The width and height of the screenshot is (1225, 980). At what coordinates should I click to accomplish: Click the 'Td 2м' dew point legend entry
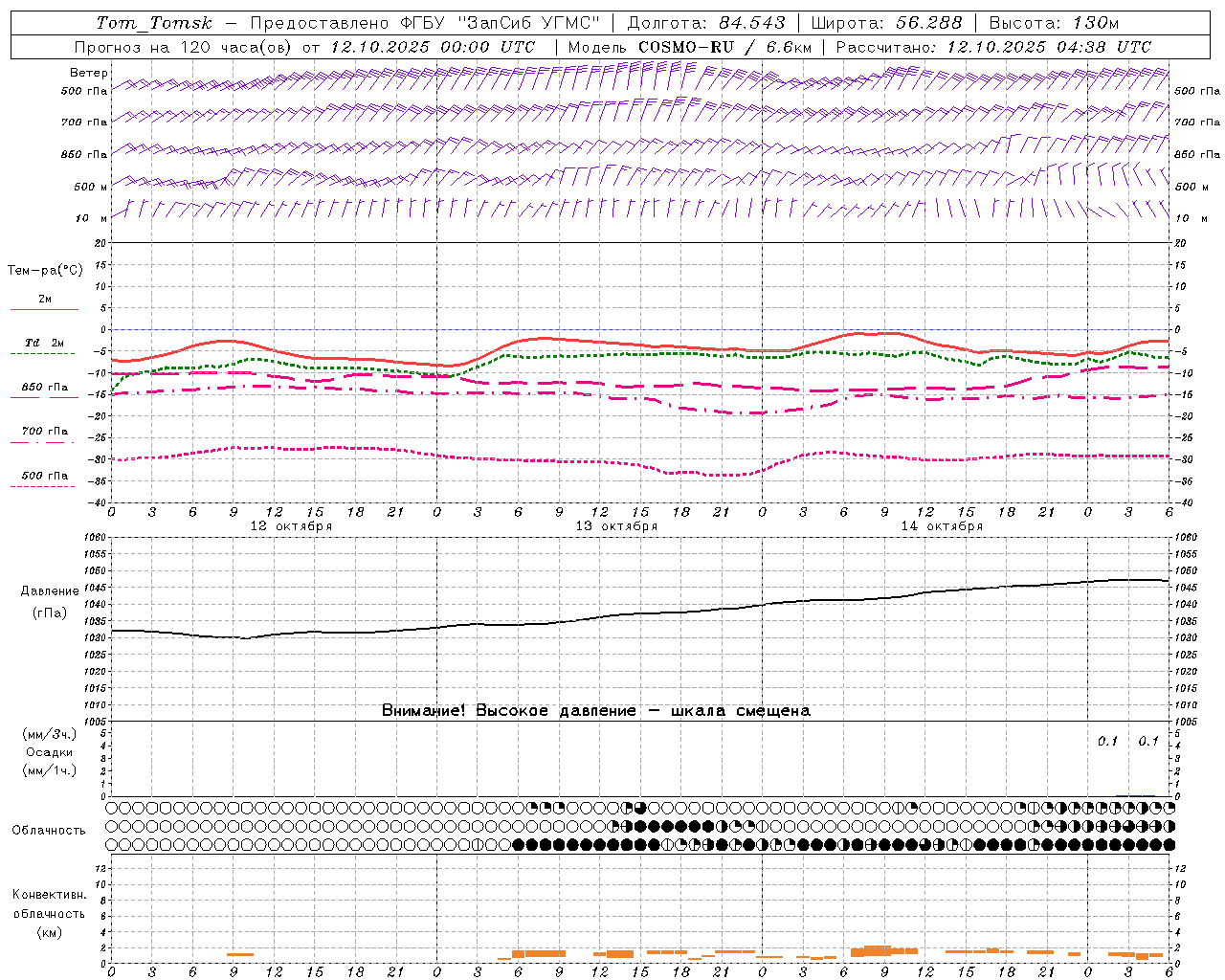tap(44, 343)
